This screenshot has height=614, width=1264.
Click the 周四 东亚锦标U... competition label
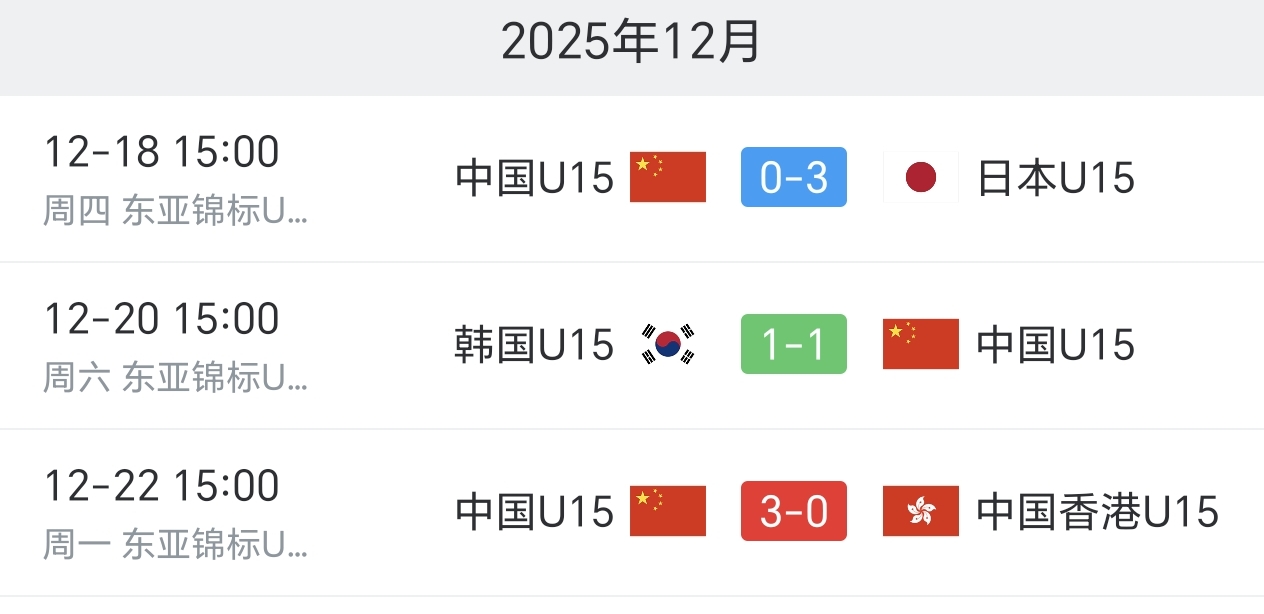pos(176,212)
